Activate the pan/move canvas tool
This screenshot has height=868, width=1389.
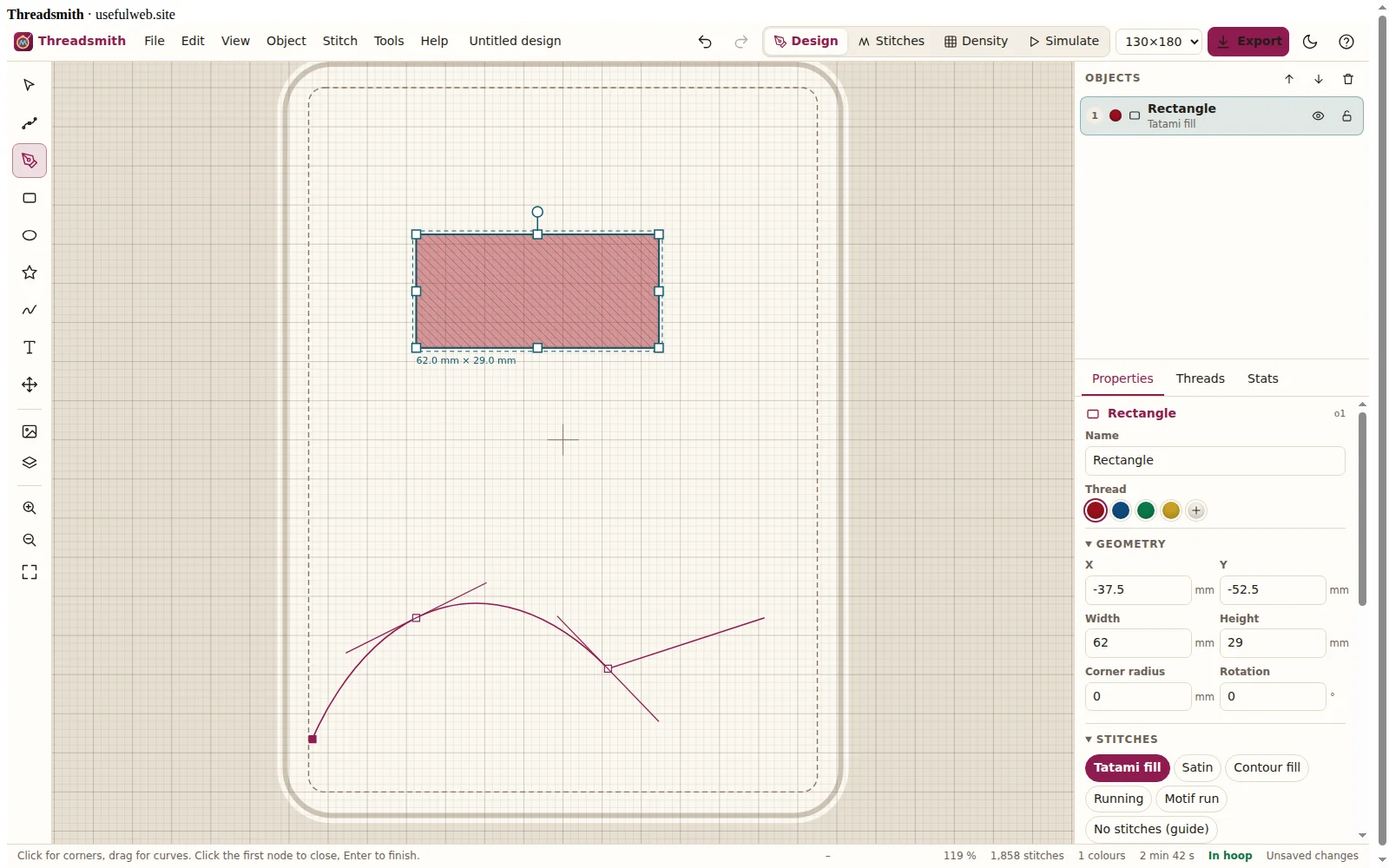coord(30,385)
